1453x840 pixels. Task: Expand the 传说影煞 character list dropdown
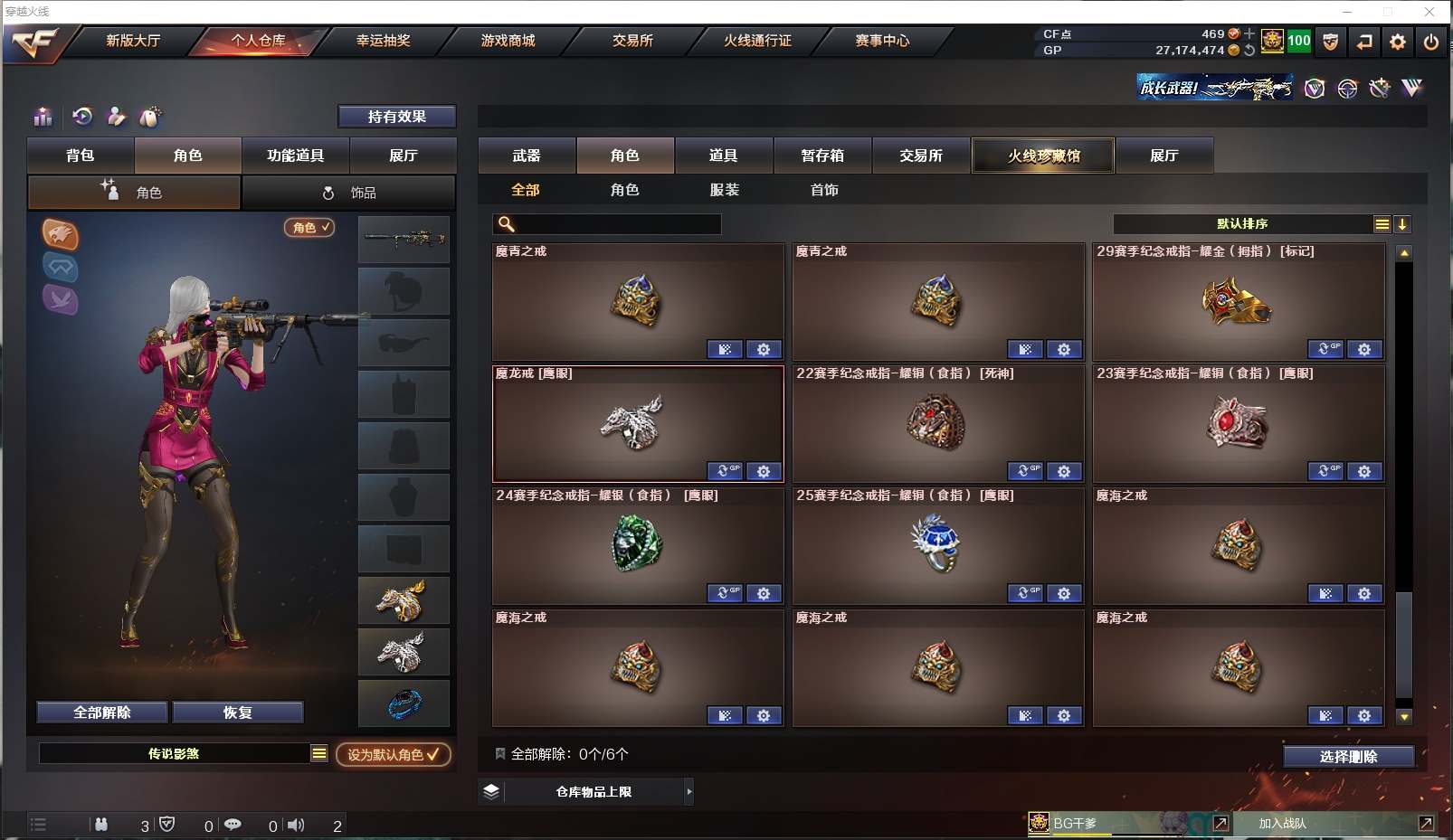pyautogui.click(x=319, y=753)
